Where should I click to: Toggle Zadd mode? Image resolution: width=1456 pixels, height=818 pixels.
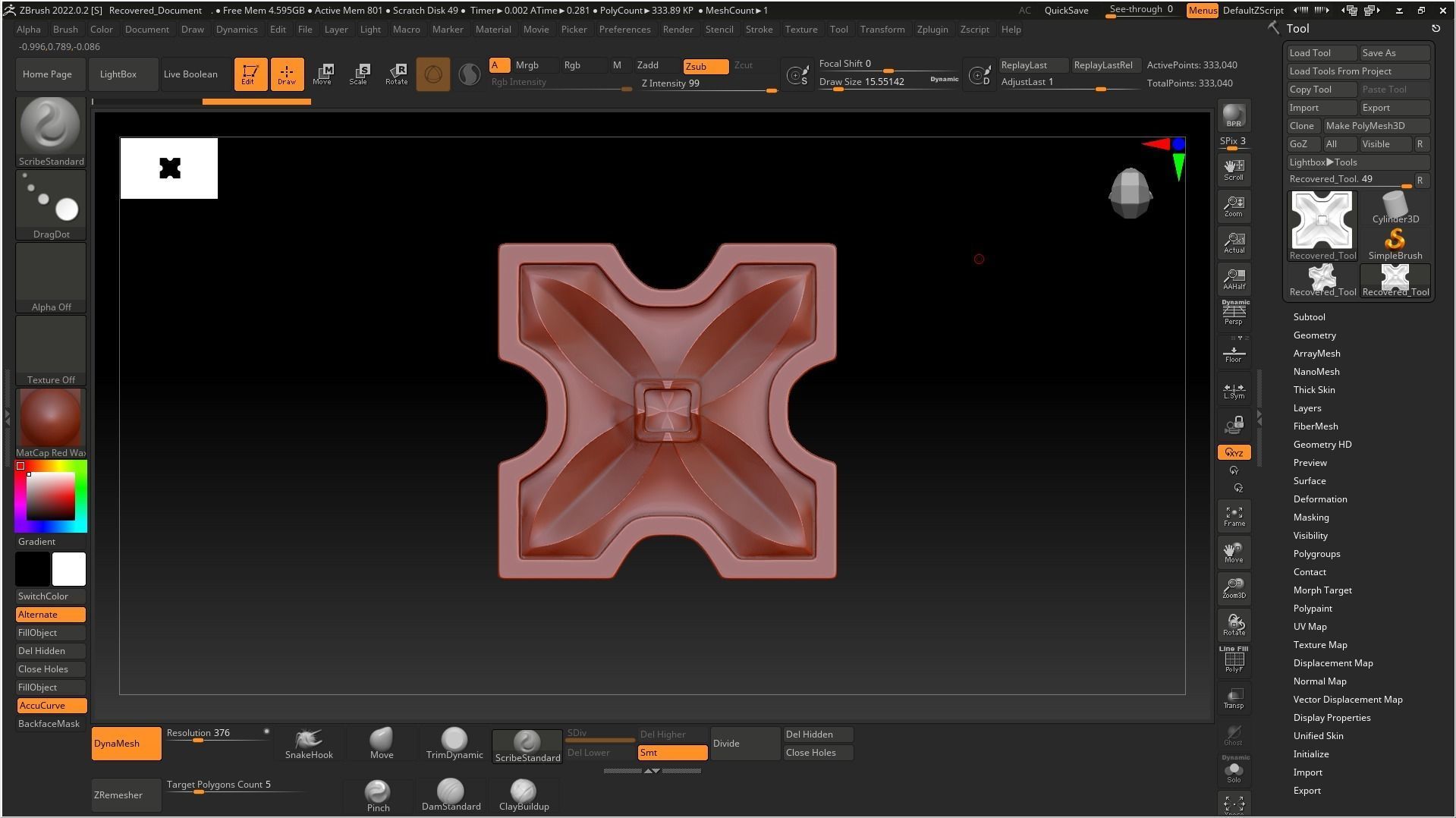click(656, 65)
